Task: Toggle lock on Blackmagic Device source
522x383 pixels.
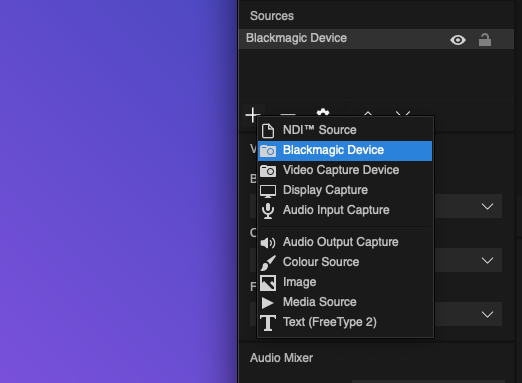Action: pyautogui.click(x=485, y=40)
